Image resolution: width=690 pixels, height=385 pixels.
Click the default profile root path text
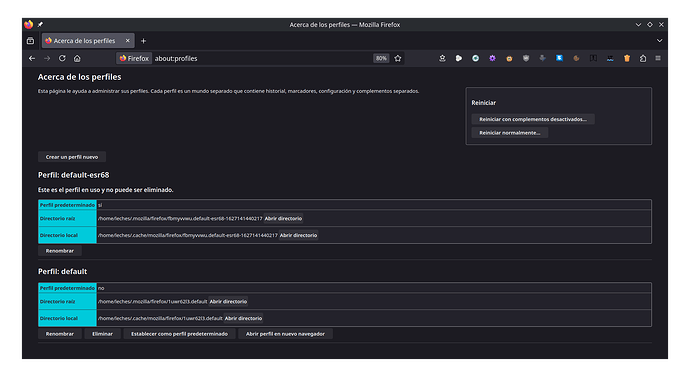coord(152,302)
